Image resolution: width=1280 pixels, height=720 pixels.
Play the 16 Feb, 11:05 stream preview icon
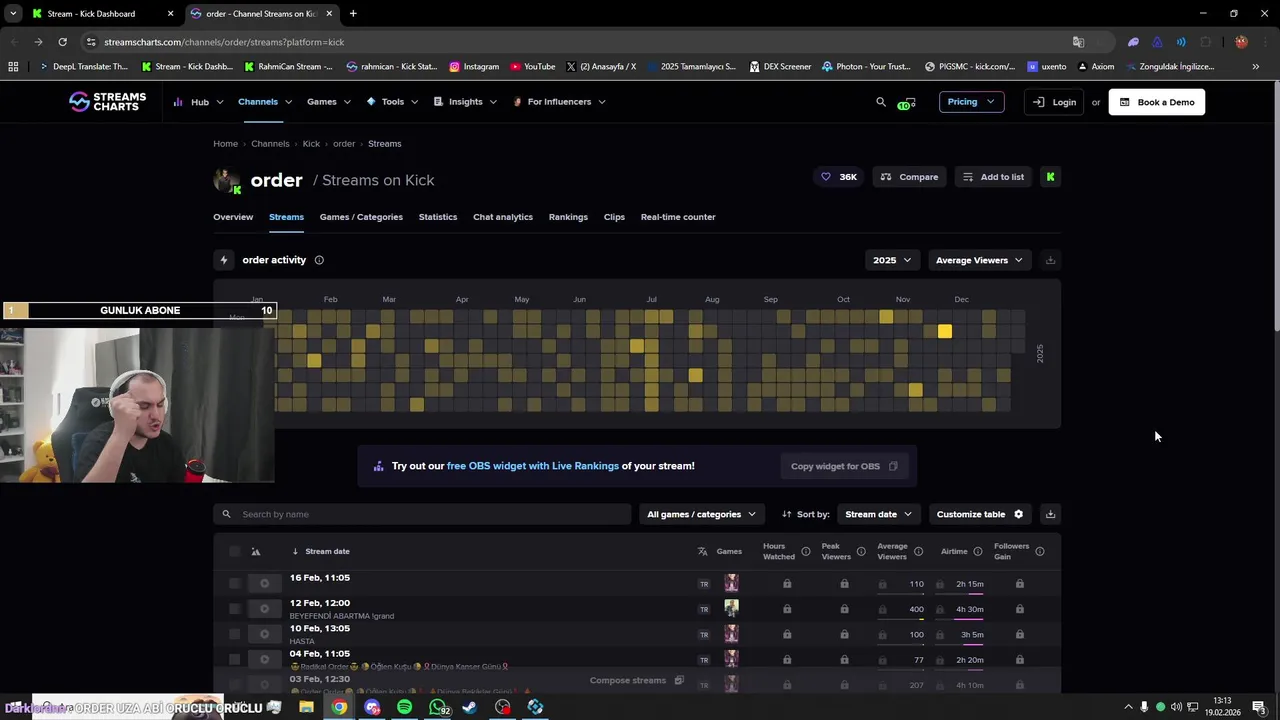[264, 584]
